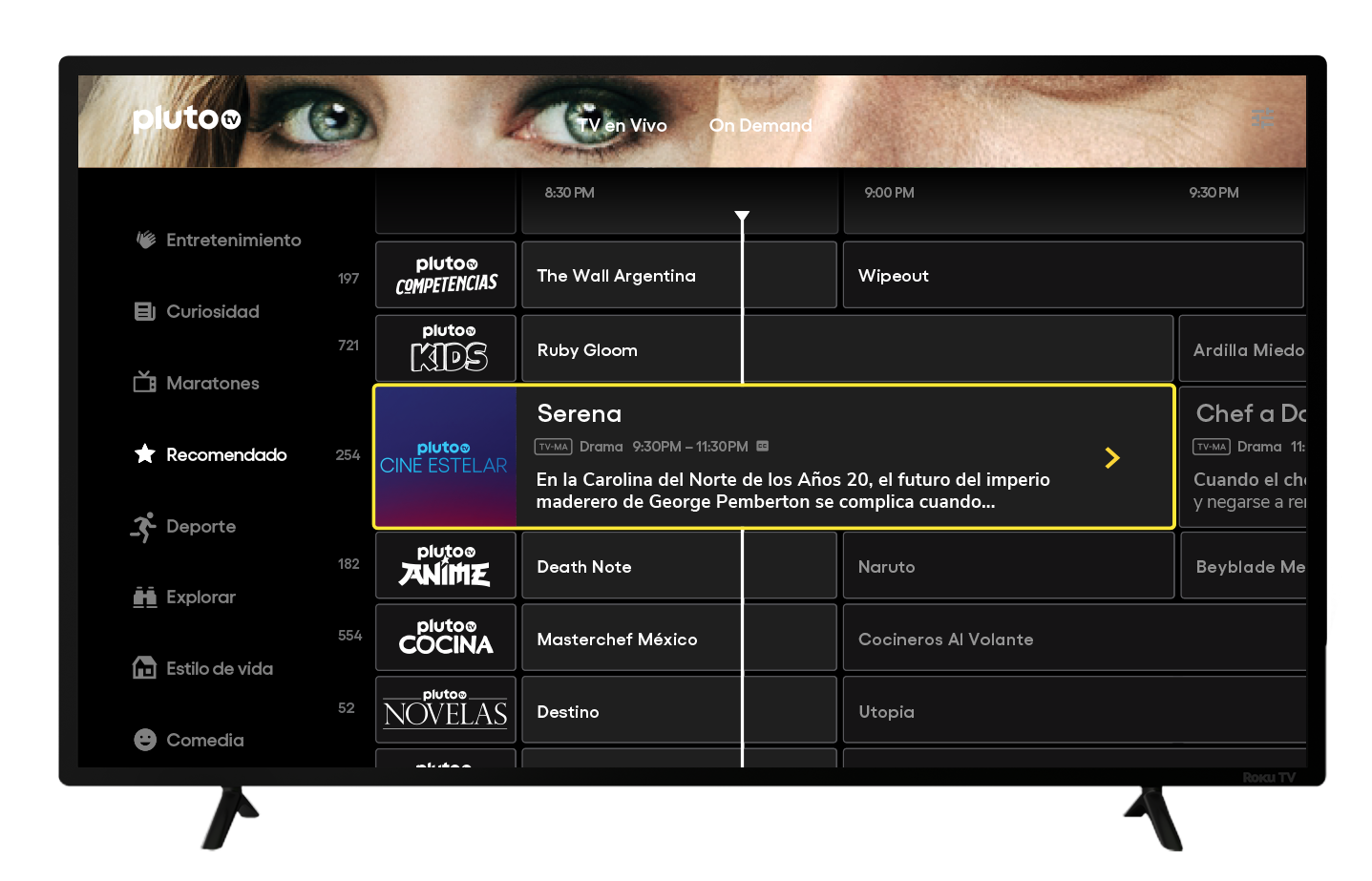The height and width of the screenshot is (881, 1372).
Task: Open the Pluto TV Cocina channel logo
Action: point(446,638)
